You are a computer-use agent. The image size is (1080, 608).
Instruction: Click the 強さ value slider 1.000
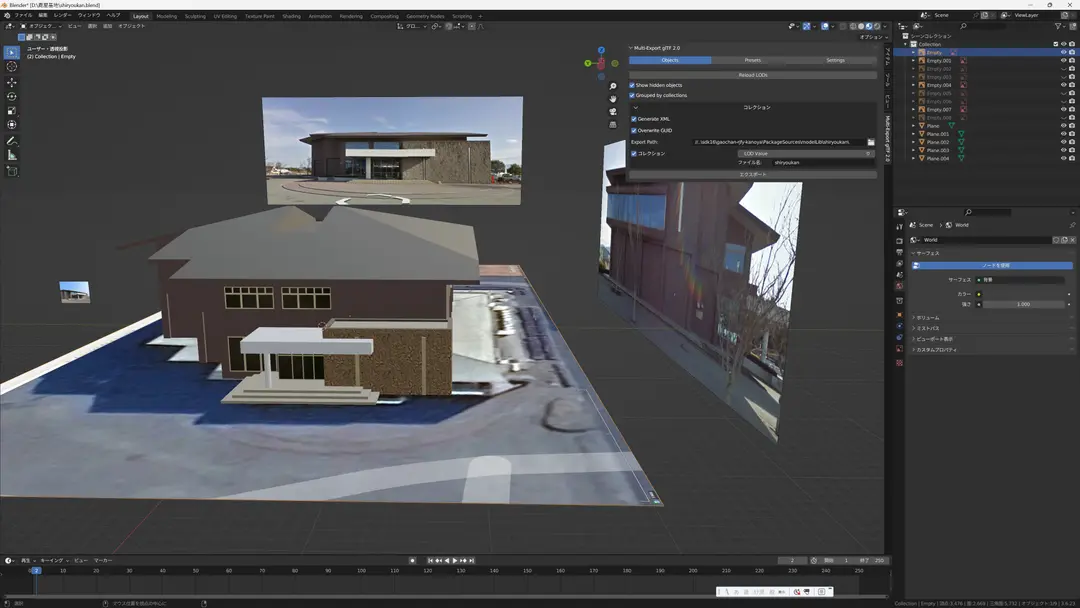(x=1024, y=304)
